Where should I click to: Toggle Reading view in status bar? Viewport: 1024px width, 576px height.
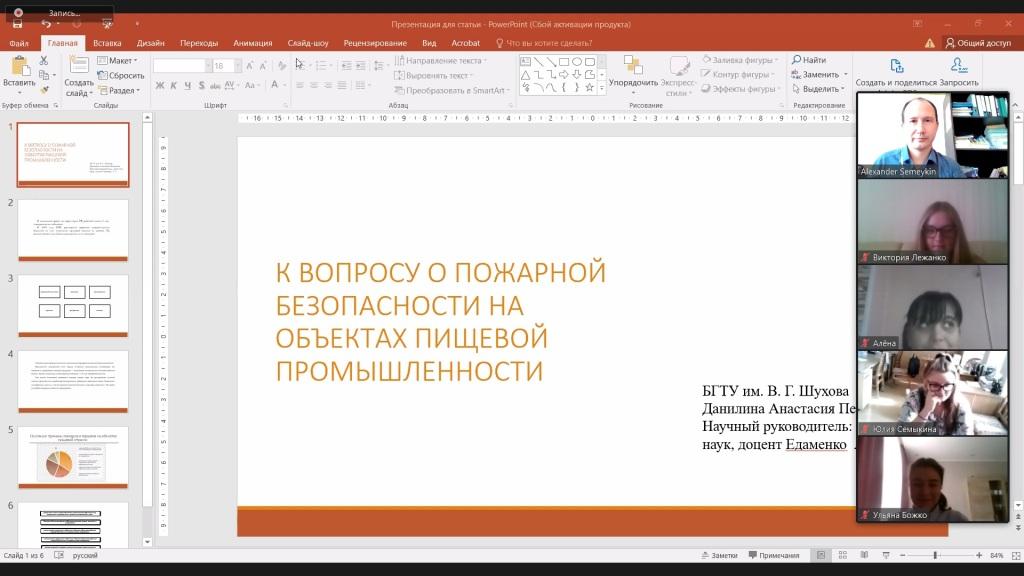click(x=864, y=555)
